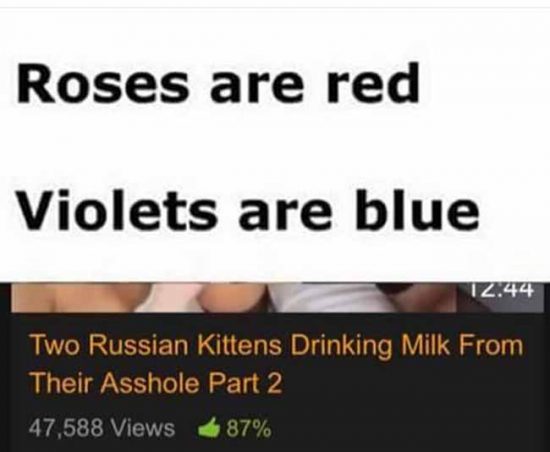This screenshot has height=452, width=550.
Task: Click the white area of the thumbnail center
Action: pos(326,297)
